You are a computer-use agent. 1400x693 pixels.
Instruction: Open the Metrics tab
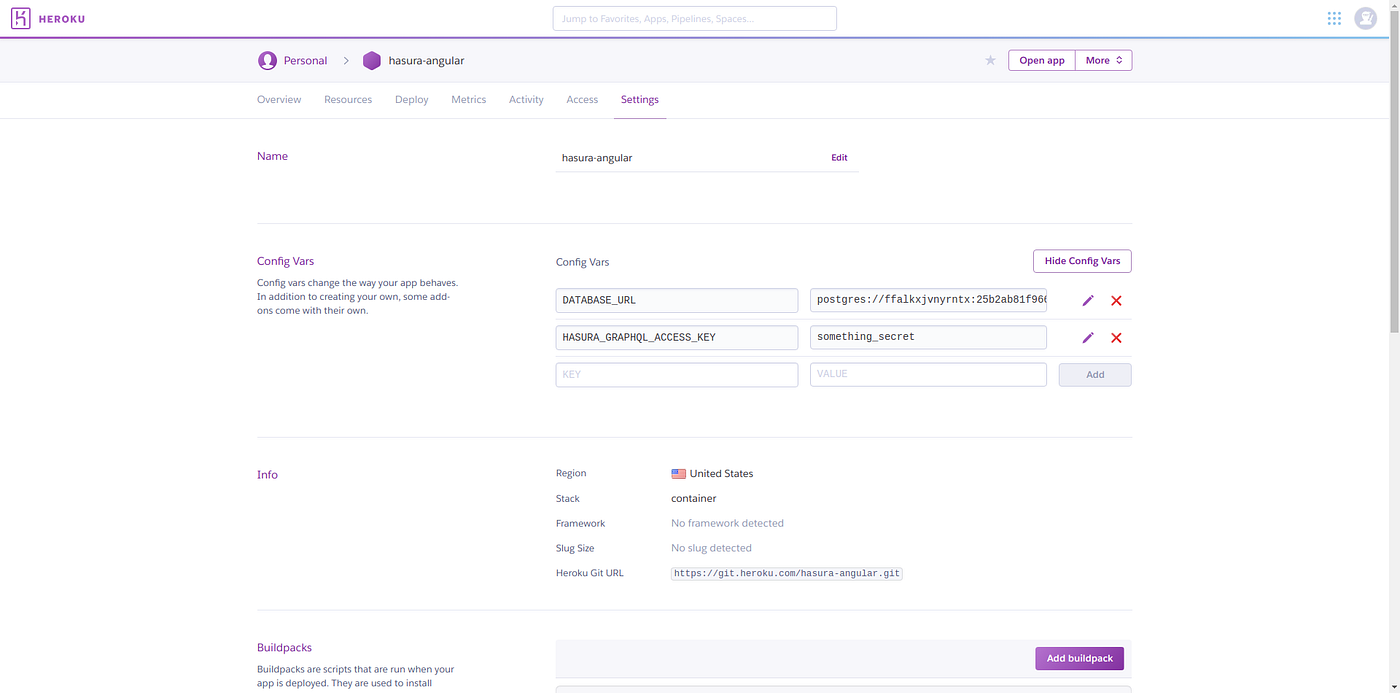[x=468, y=99]
